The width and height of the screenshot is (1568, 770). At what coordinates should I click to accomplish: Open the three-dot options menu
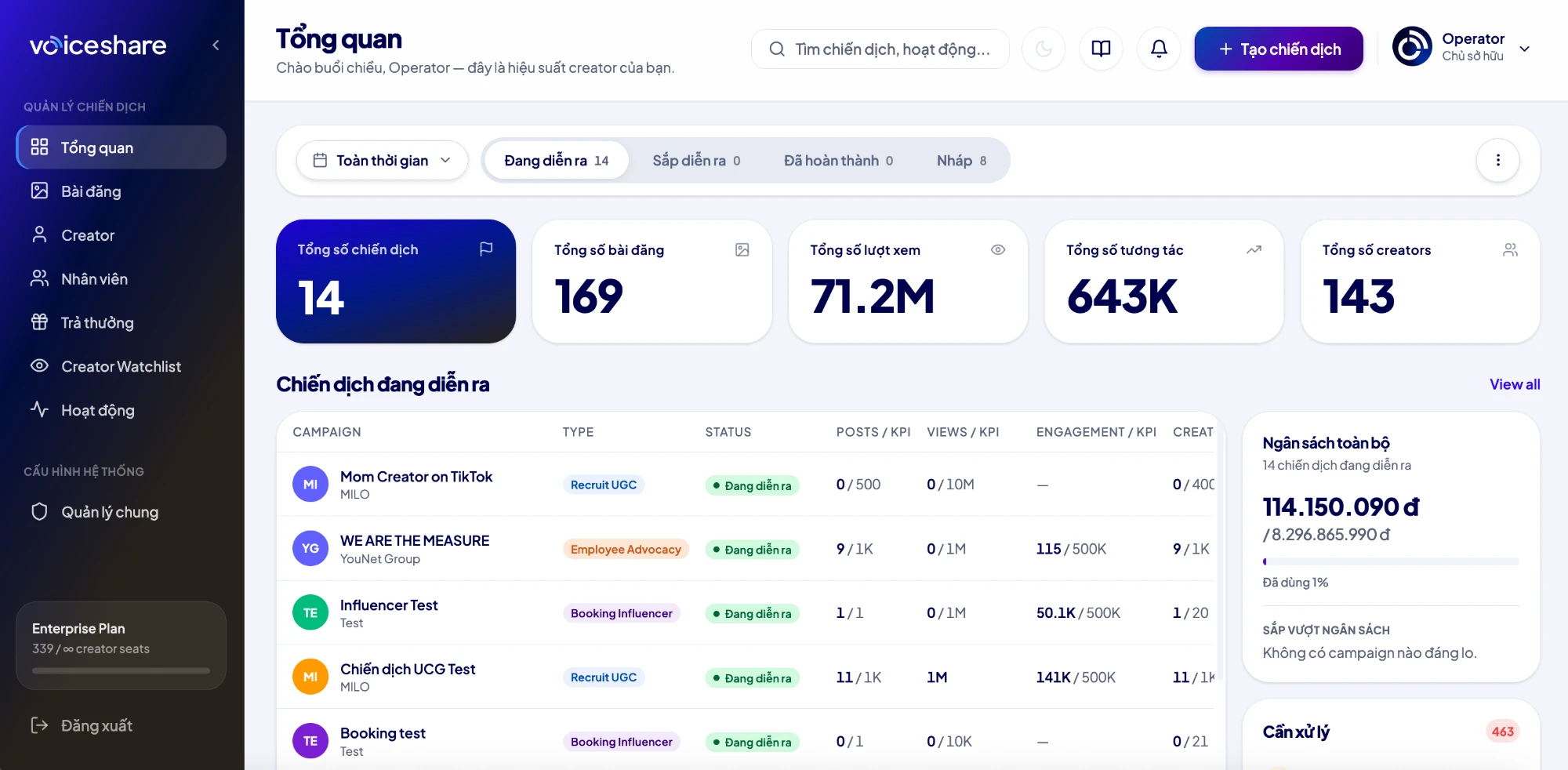(1497, 160)
